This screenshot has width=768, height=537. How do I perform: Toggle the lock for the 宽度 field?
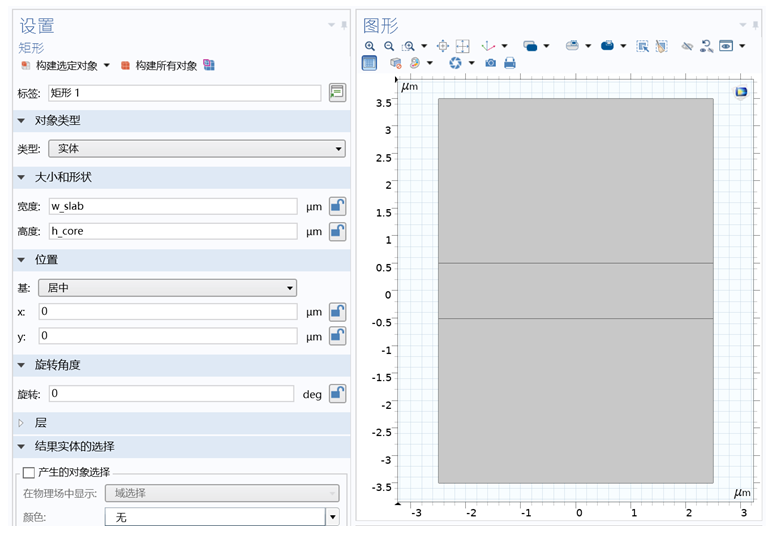[337, 206]
